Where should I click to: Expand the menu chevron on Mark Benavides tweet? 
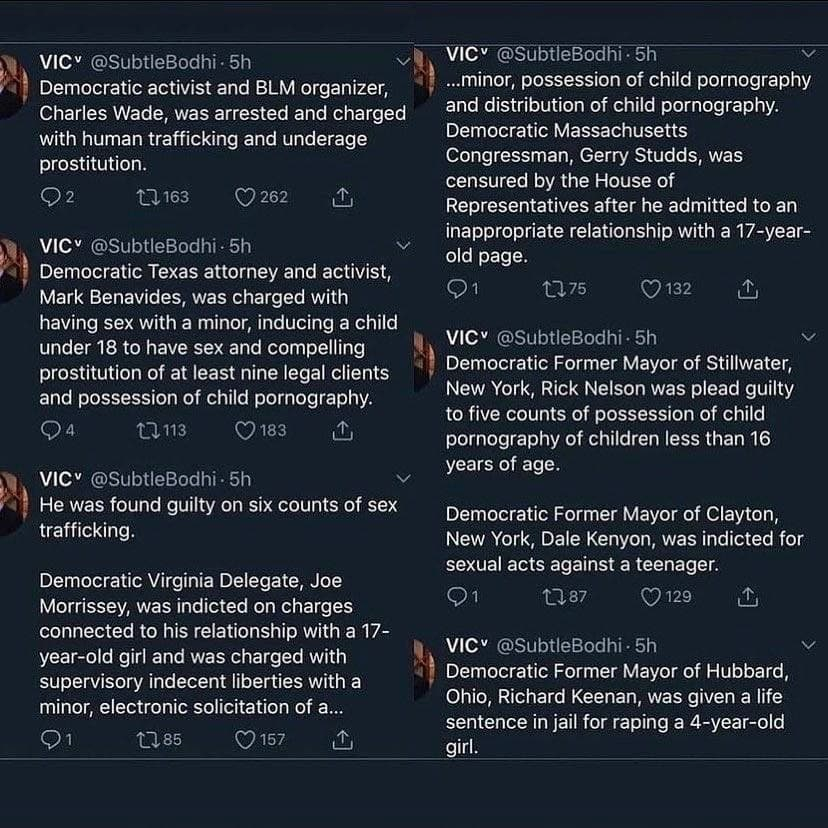(x=403, y=246)
